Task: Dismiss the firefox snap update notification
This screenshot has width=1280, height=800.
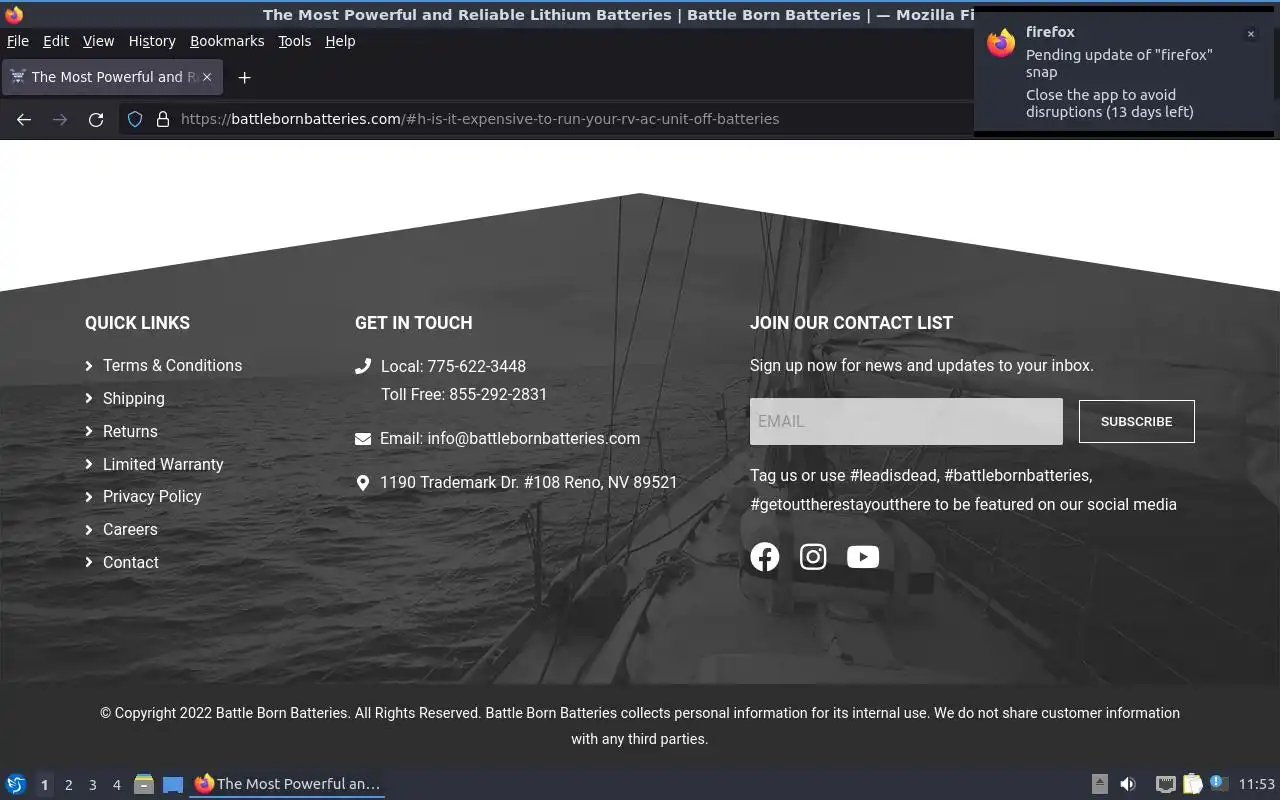Action: pyautogui.click(x=1250, y=34)
